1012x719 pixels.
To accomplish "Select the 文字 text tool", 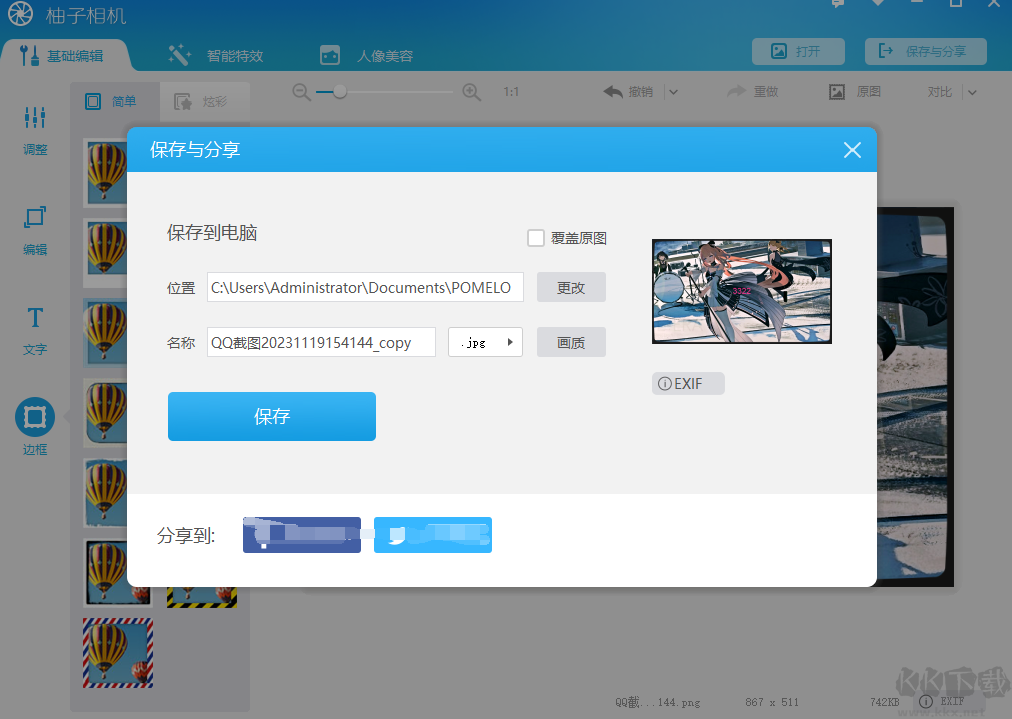I will [35, 330].
